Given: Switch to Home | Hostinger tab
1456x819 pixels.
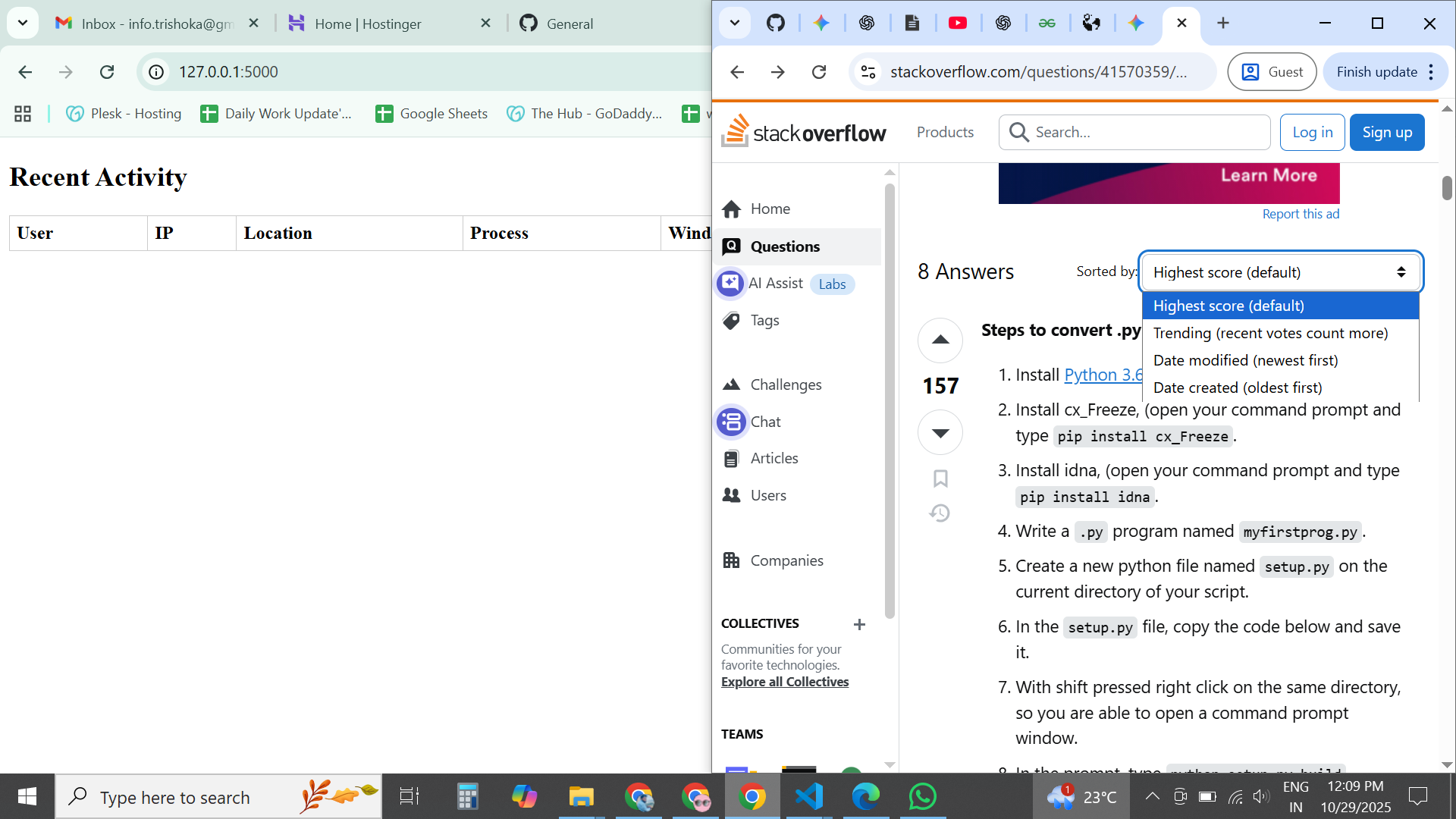Looking at the screenshot, I should click(368, 24).
